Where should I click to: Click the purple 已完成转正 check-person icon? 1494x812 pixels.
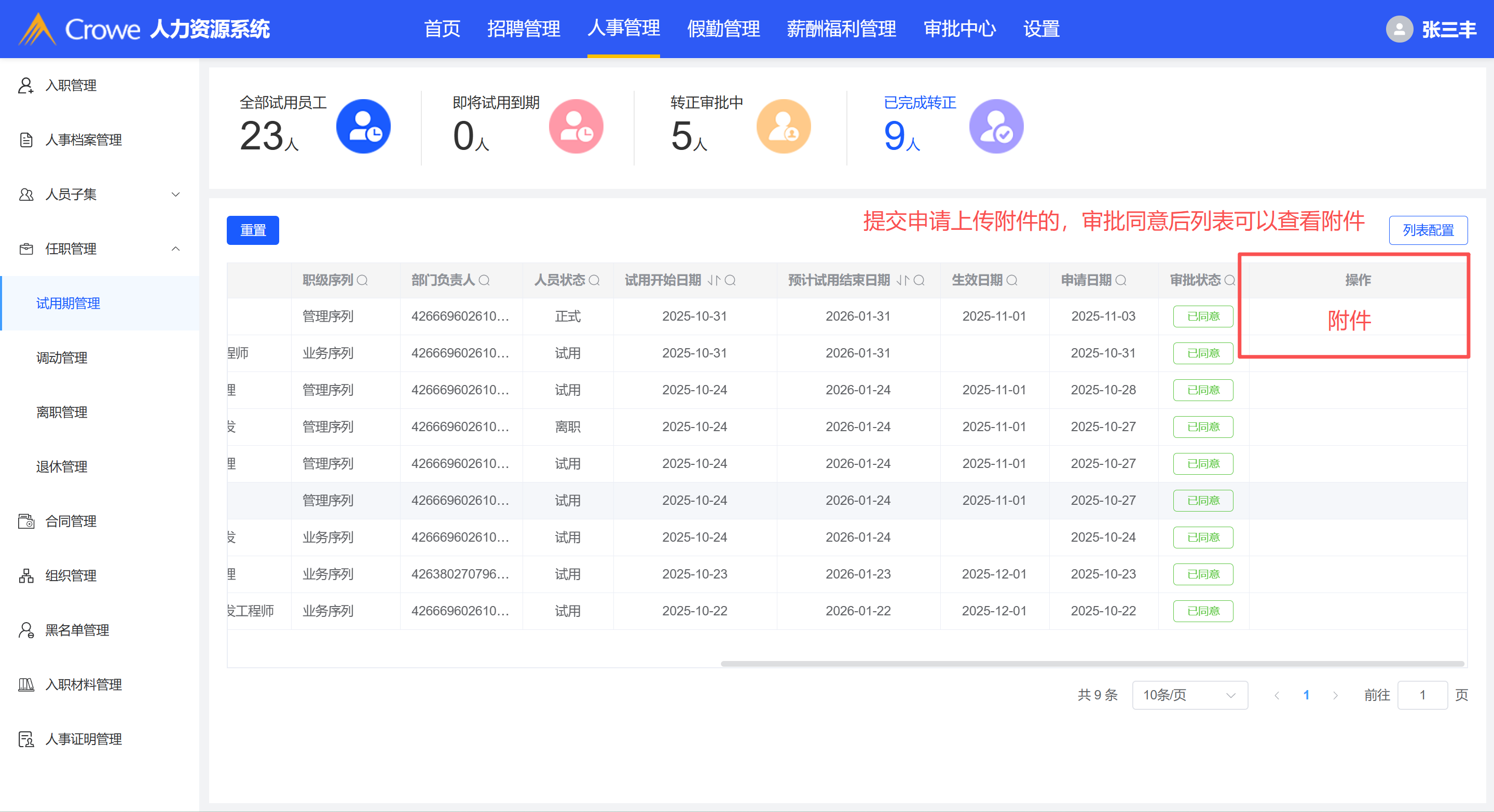tap(996, 127)
